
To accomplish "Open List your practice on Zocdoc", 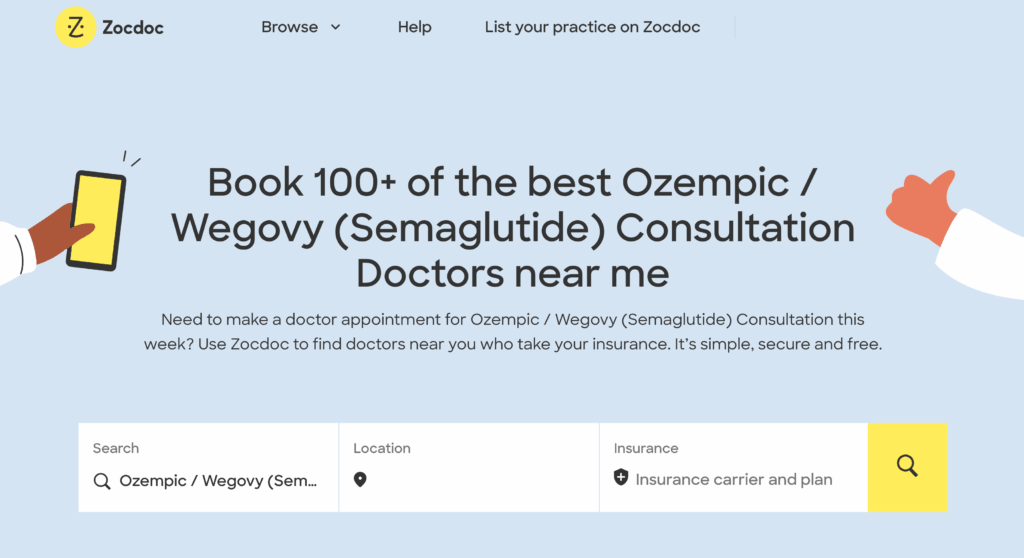I will (592, 27).
